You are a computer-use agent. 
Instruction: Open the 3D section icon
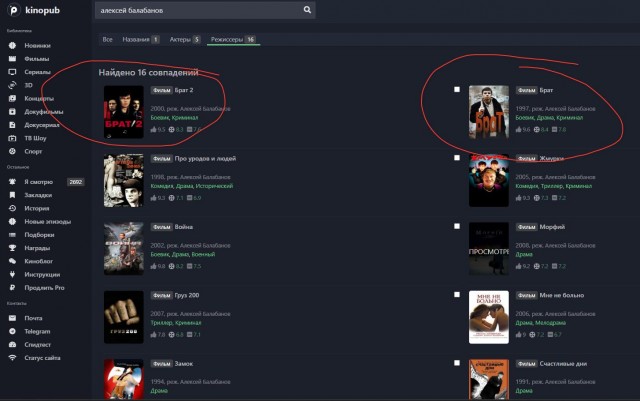[x=12, y=85]
